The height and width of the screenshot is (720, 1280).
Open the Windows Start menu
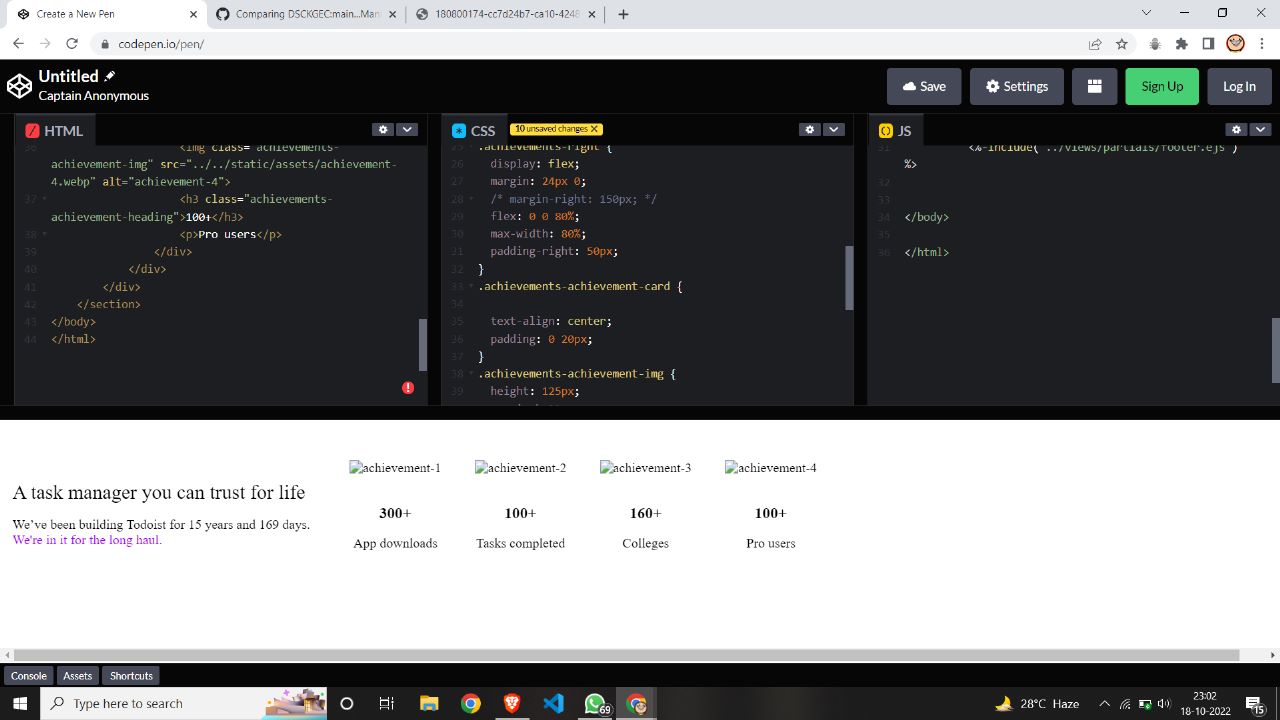18,703
